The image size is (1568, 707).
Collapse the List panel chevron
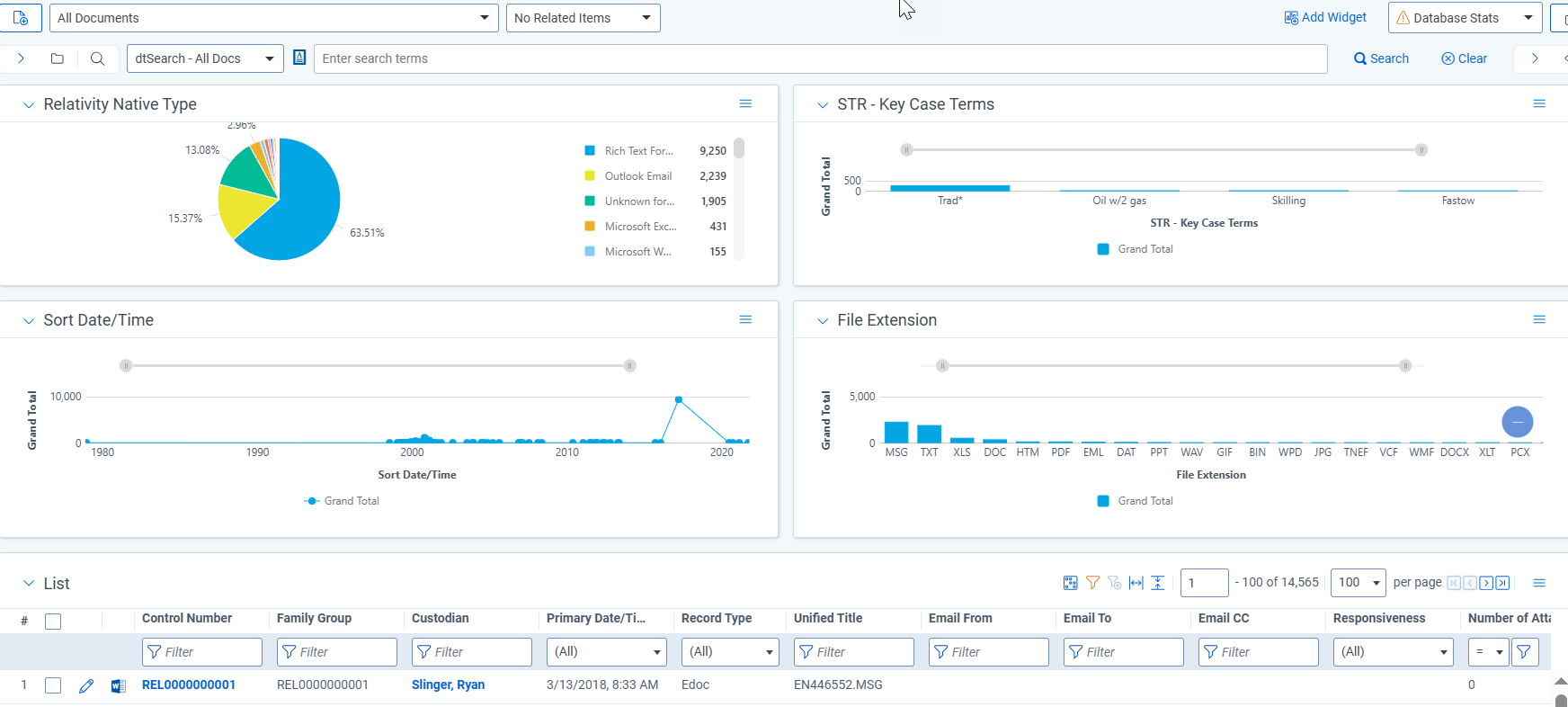29,583
